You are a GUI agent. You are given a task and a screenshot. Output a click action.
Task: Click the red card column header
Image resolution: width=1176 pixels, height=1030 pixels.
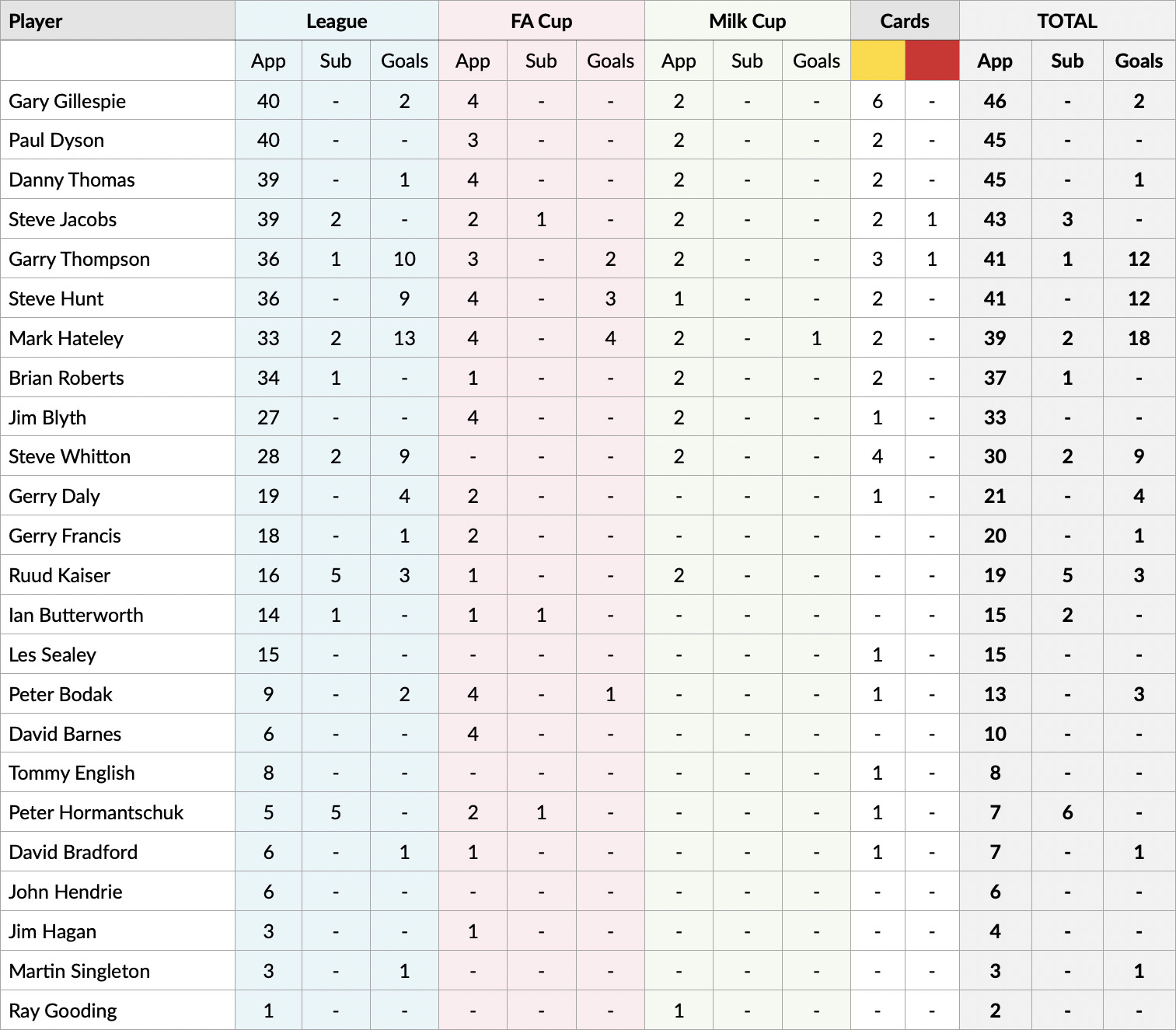point(932,61)
